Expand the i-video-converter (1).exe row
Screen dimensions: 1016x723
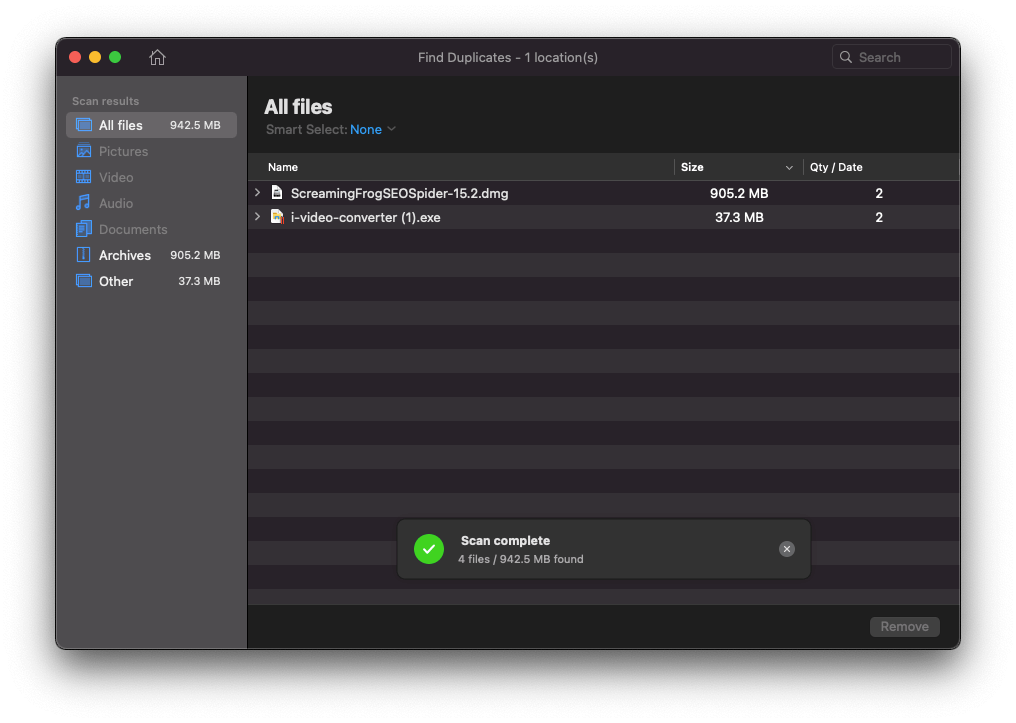(x=257, y=216)
